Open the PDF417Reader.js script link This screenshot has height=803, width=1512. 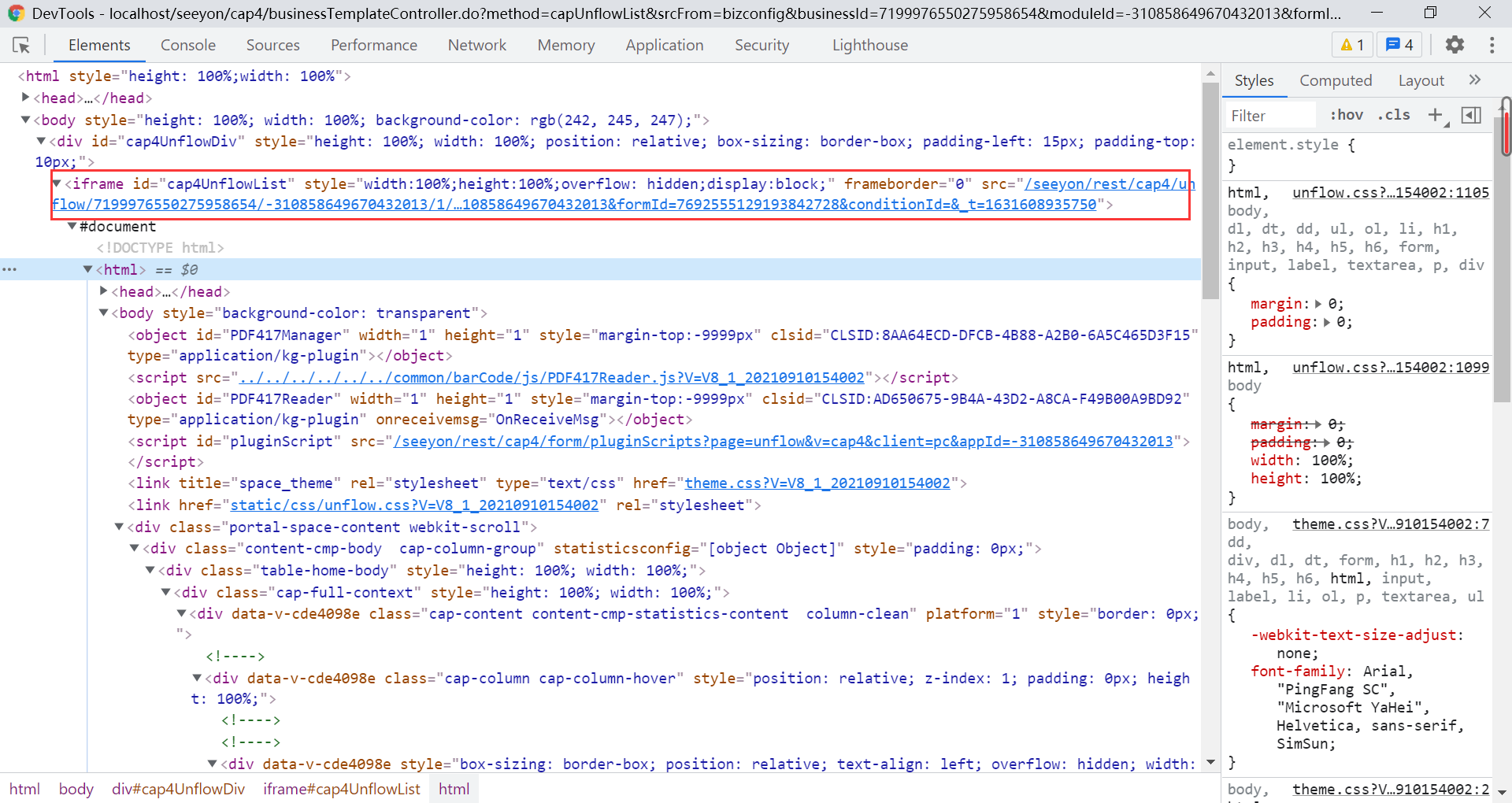pyautogui.click(x=551, y=378)
